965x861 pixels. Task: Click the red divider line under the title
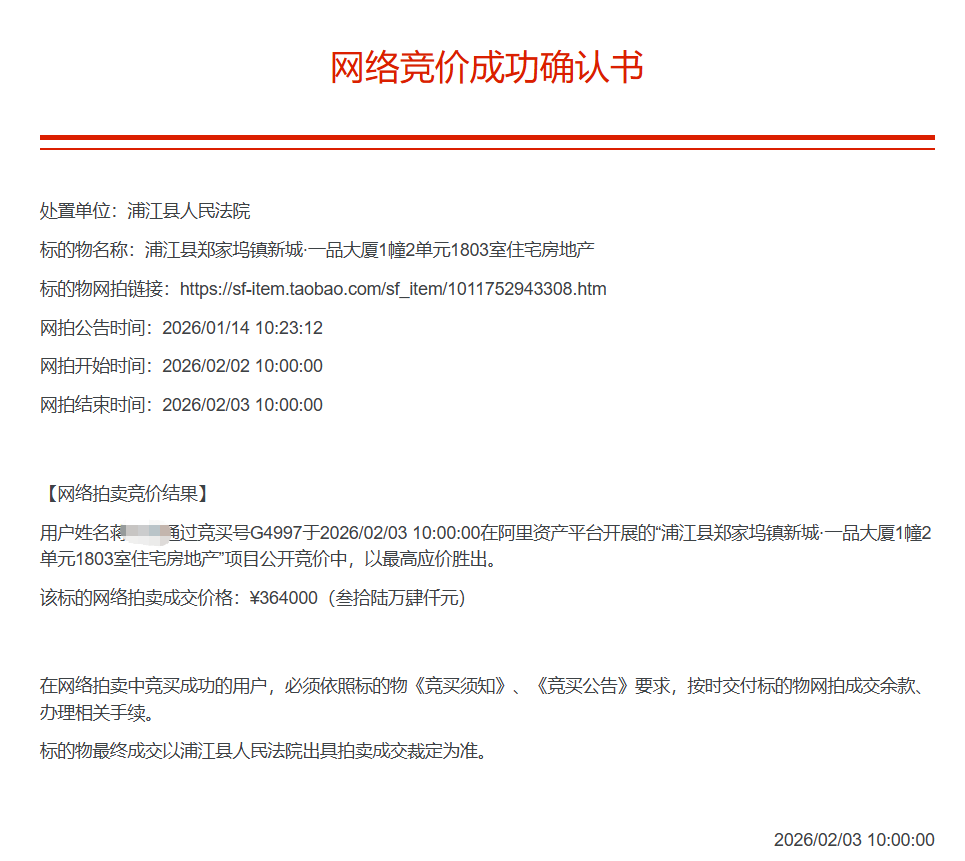pyautogui.click(x=486, y=139)
